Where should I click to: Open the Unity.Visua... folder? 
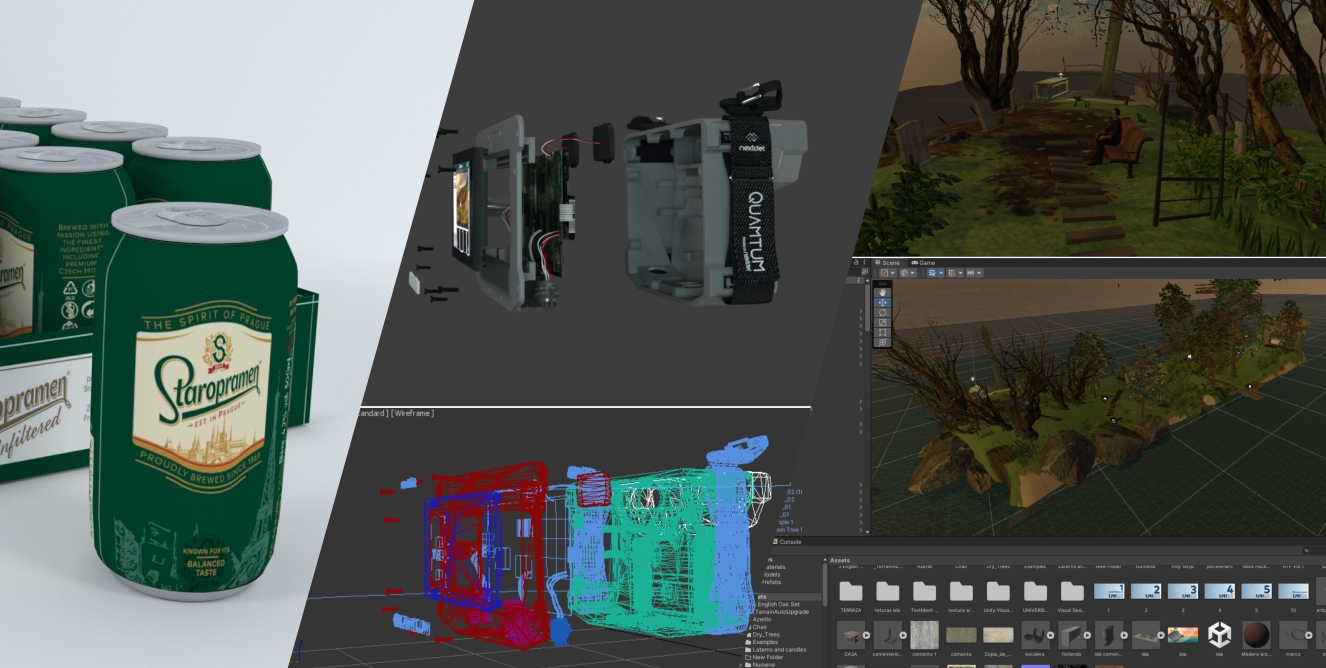pos(998,594)
